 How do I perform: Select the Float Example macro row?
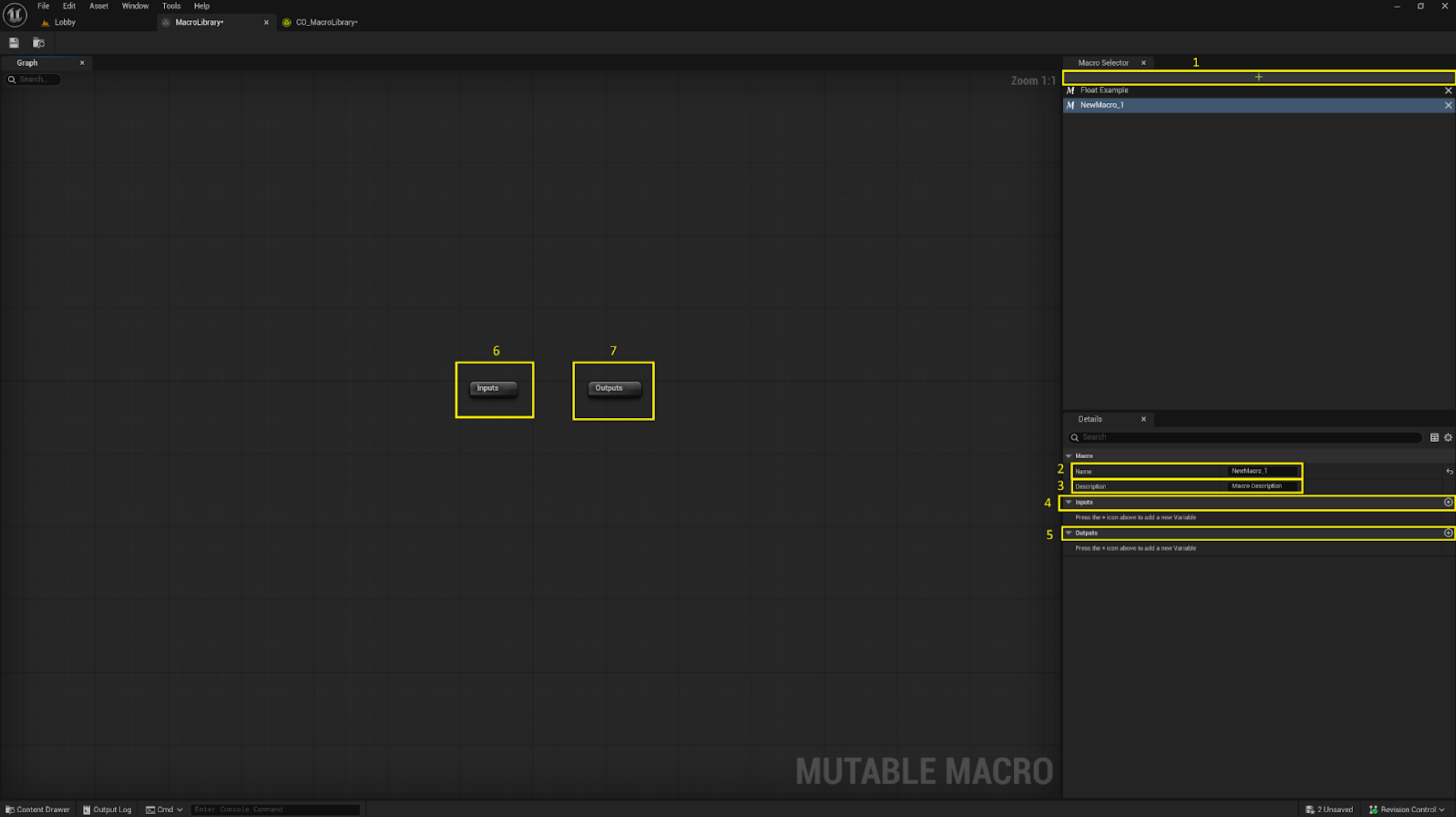coord(1258,91)
